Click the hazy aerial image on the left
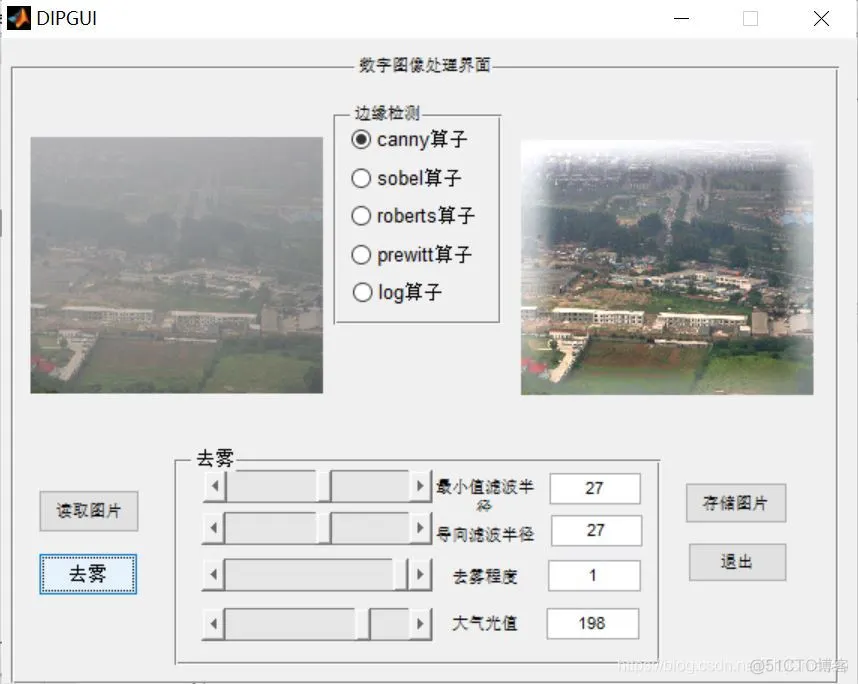858x684 pixels. pyautogui.click(x=176, y=265)
